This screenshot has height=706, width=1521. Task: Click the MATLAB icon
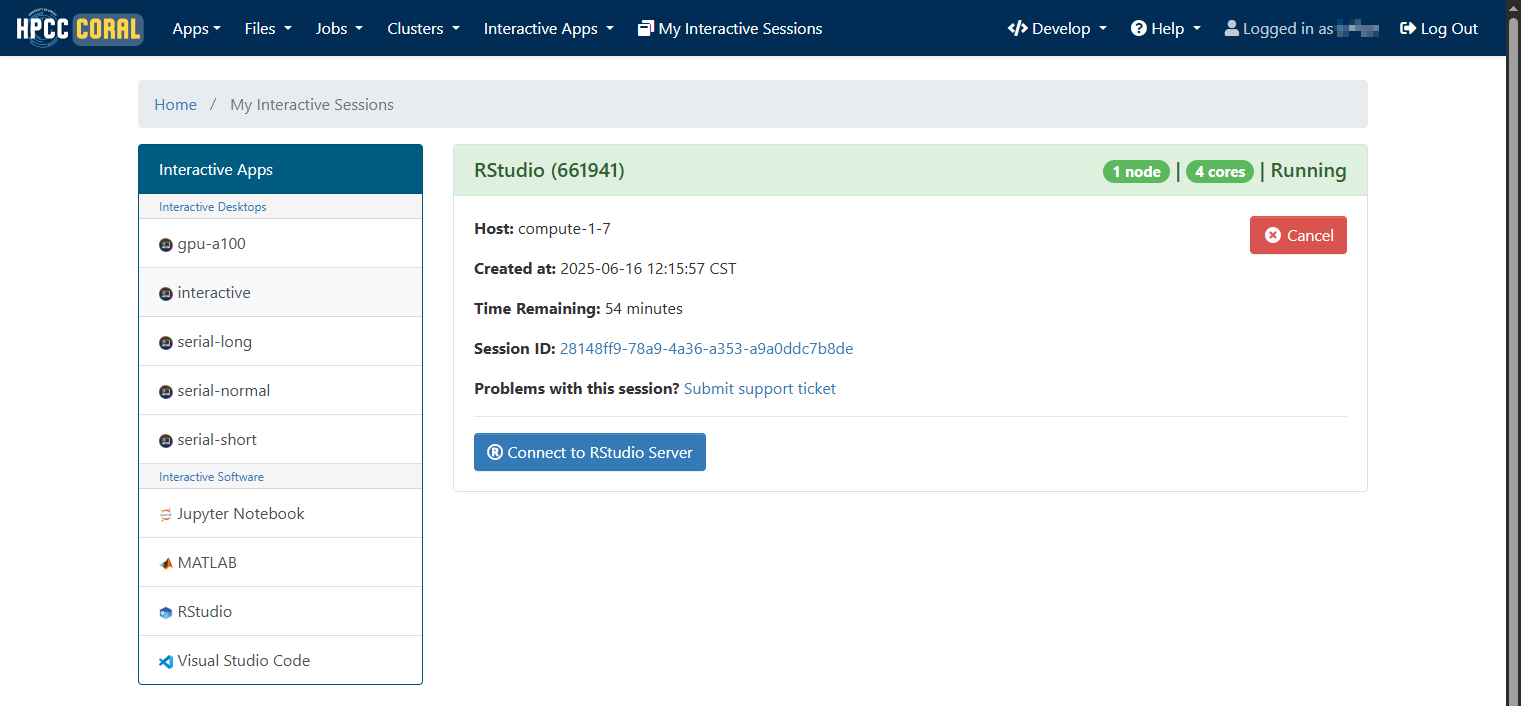point(166,563)
